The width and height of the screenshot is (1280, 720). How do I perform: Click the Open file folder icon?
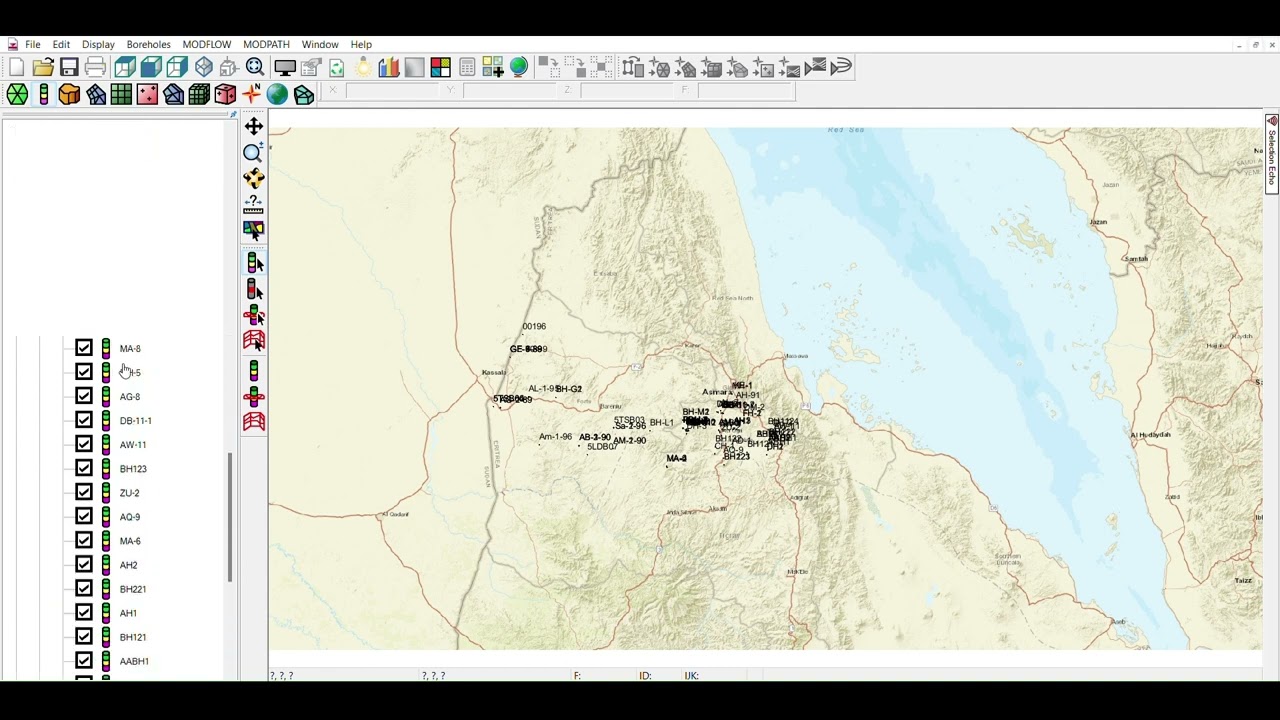click(43, 67)
